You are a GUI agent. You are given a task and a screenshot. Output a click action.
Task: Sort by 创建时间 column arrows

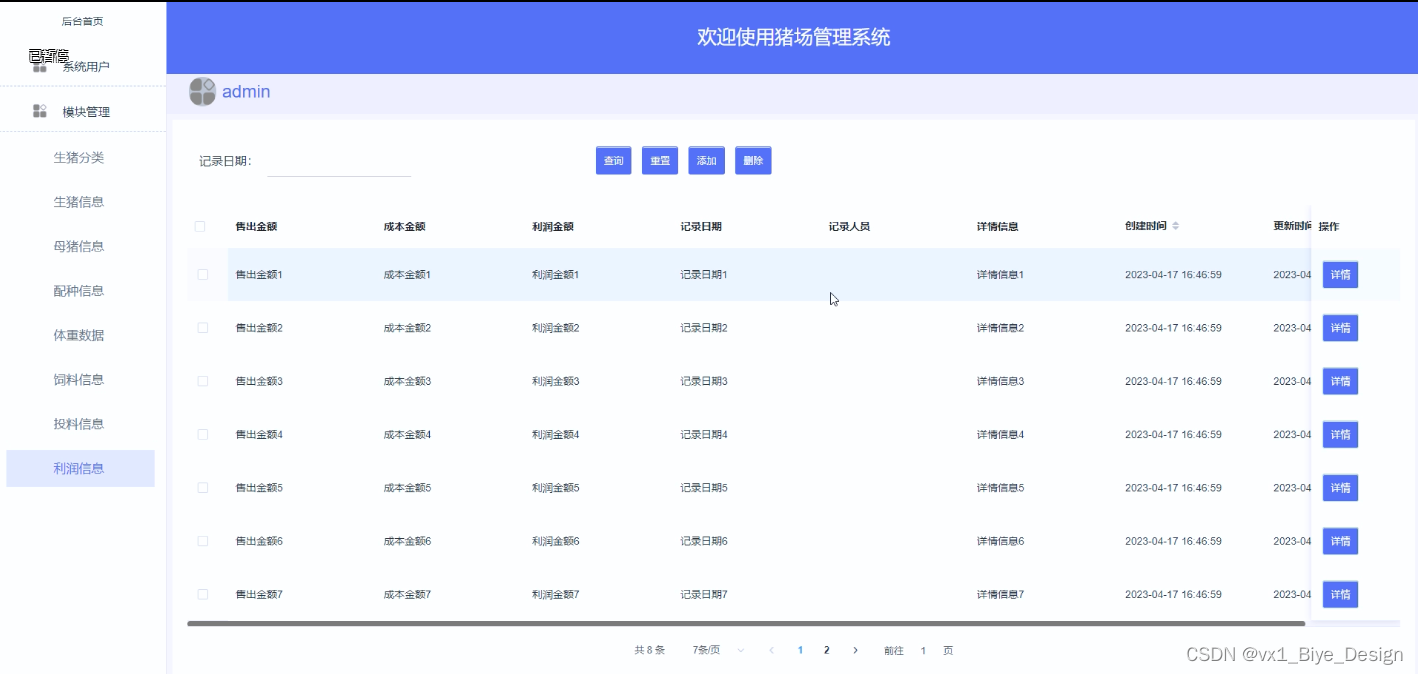[1176, 227]
